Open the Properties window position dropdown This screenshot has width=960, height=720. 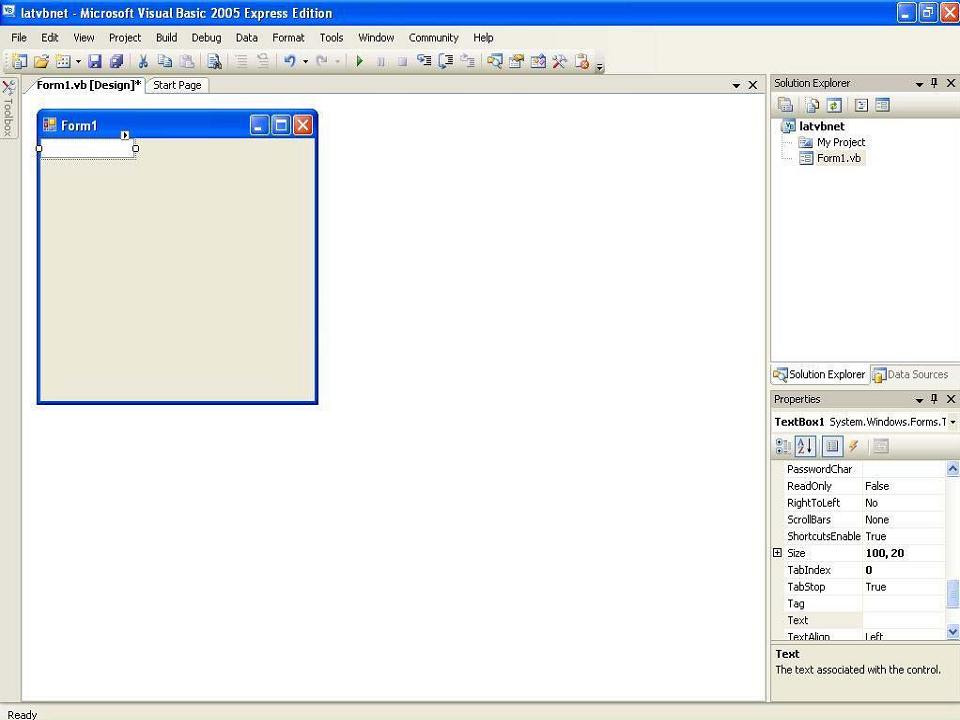point(919,400)
